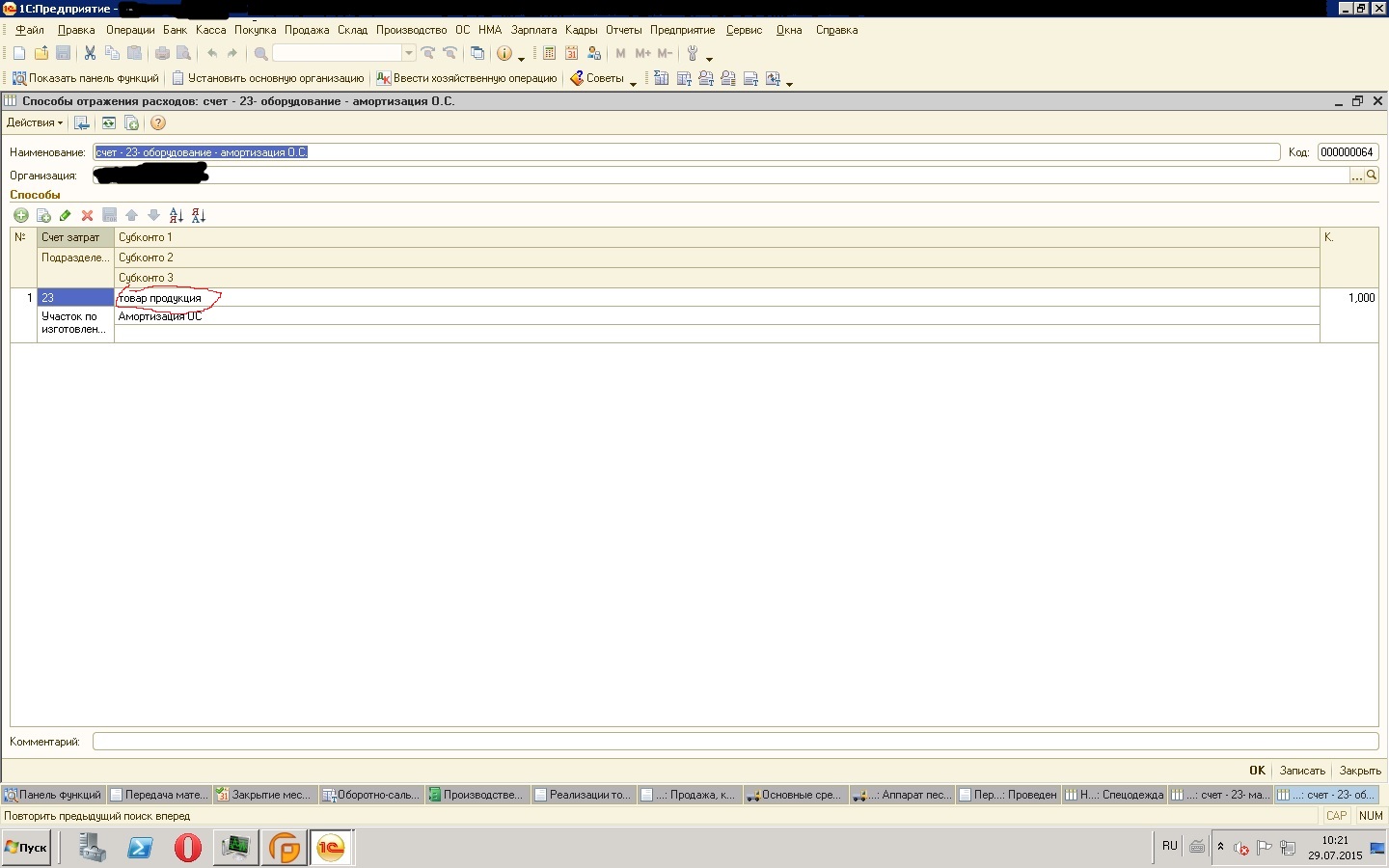
Task: Open the calculator from the main toolbar
Action: (549, 53)
